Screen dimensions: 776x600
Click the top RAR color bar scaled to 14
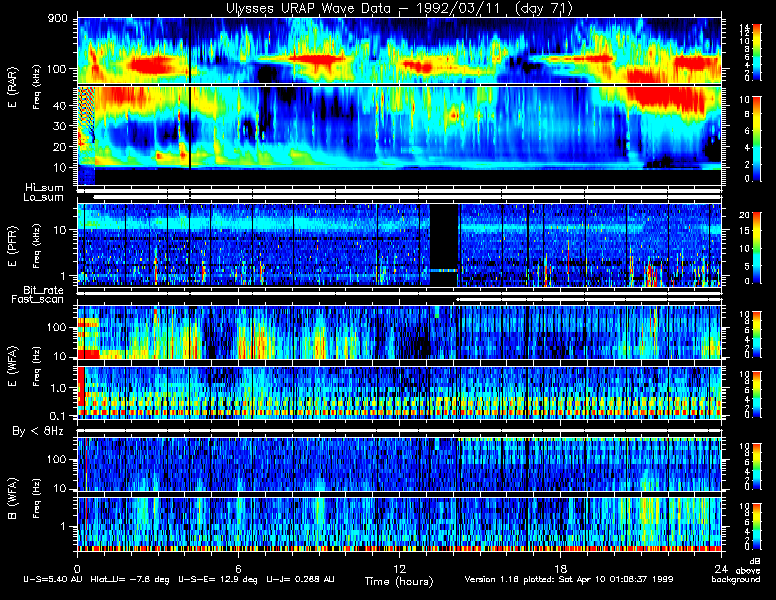(x=757, y=52)
